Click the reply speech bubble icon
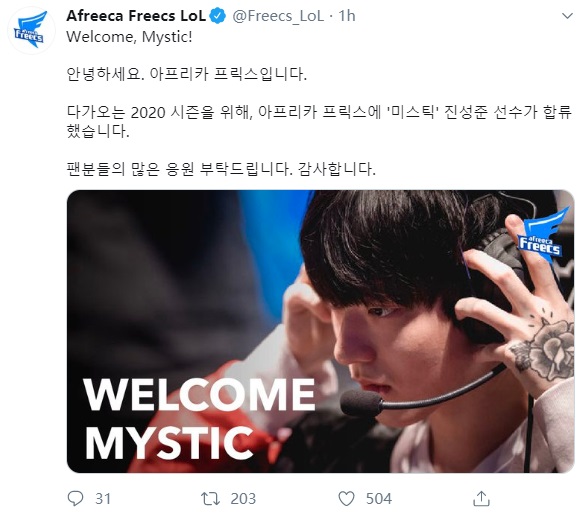The width and height of the screenshot is (584, 517). [x=76, y=498]
